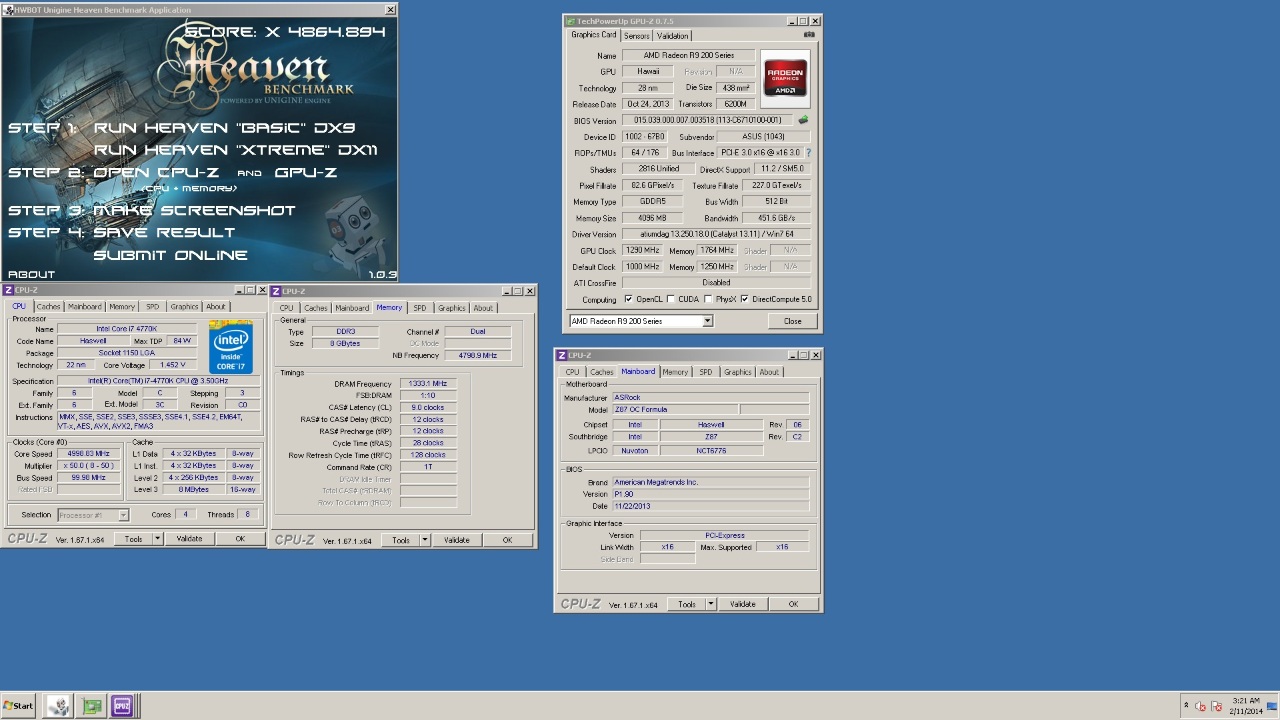Open the purple CPU-Z icon in taskbar

tap(122, 706)
